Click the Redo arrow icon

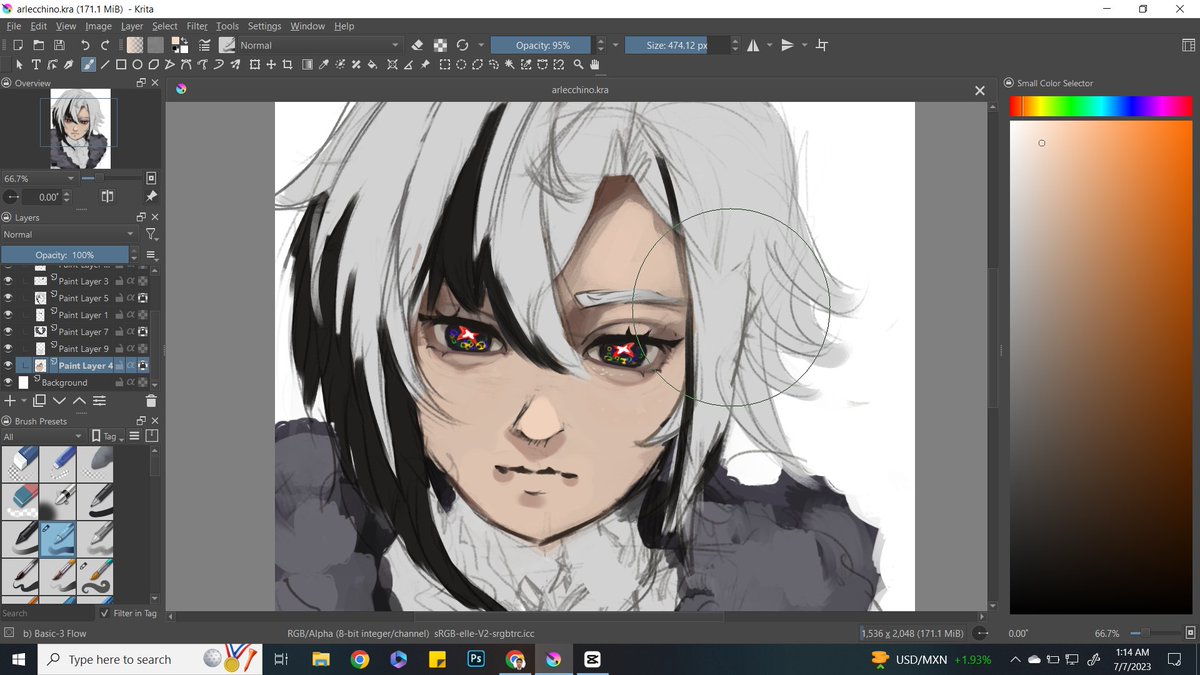(x=105, y=45)
